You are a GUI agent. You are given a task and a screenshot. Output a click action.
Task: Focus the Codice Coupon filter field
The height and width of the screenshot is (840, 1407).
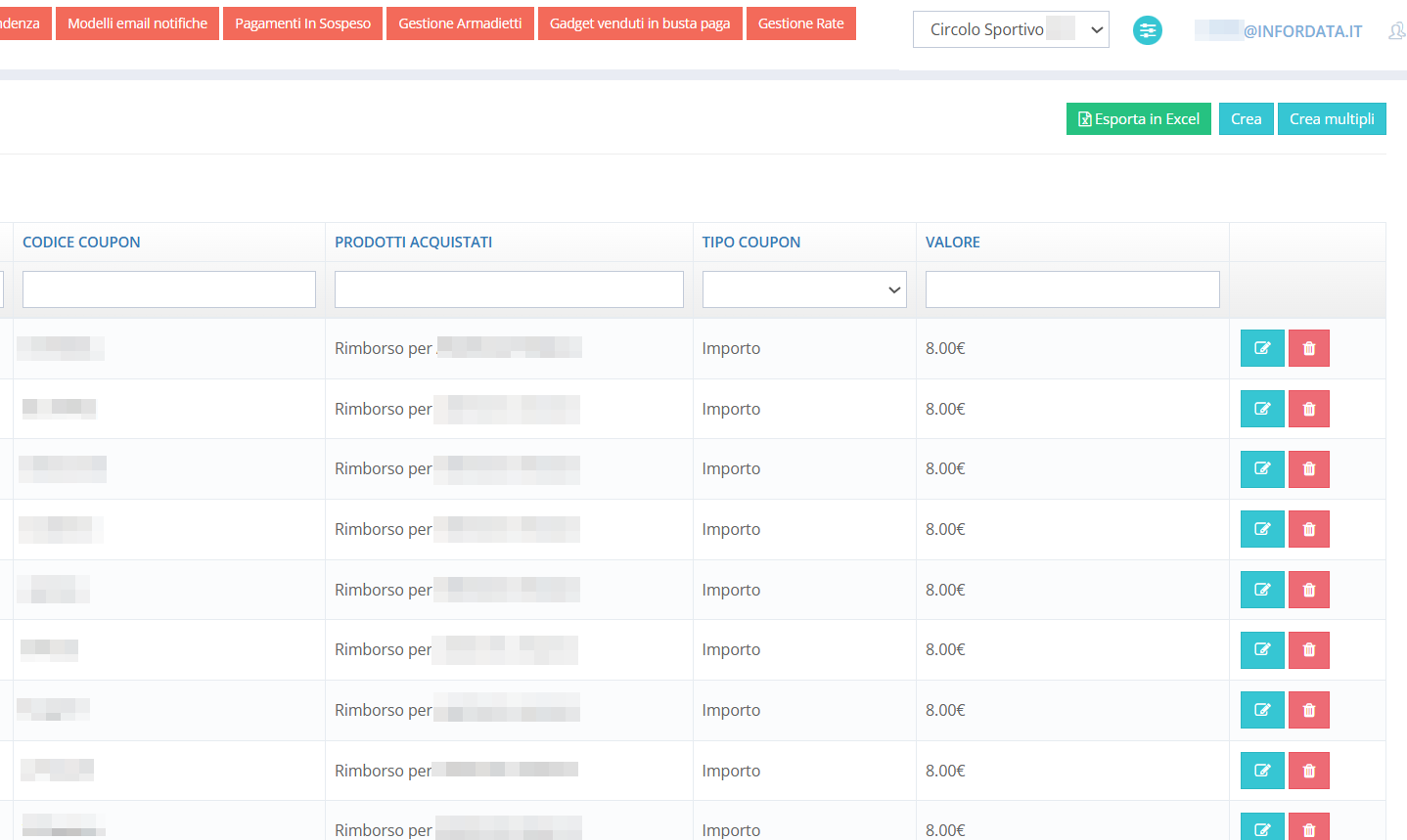click(168, 289)
